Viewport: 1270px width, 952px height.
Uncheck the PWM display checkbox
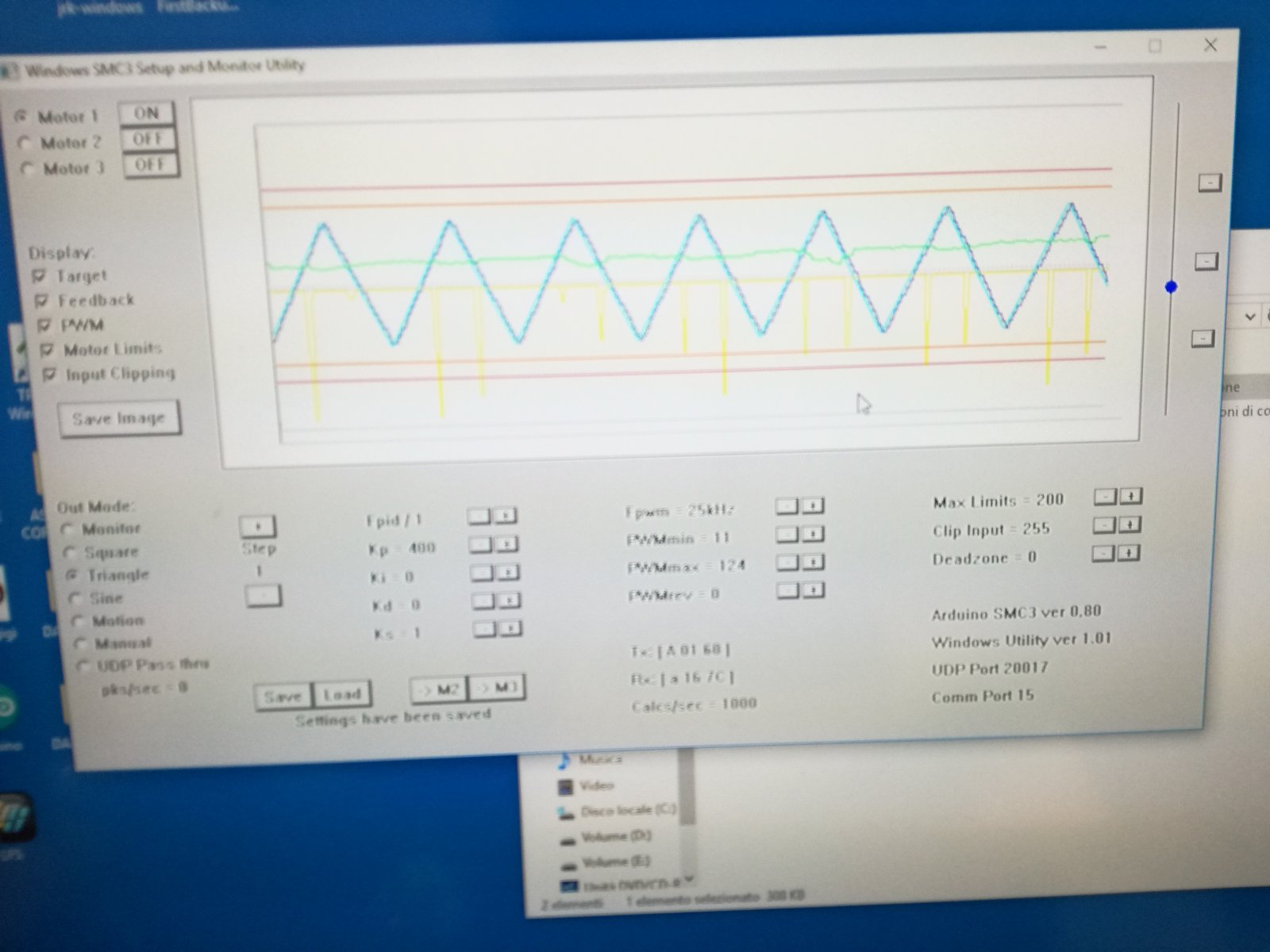44,325
